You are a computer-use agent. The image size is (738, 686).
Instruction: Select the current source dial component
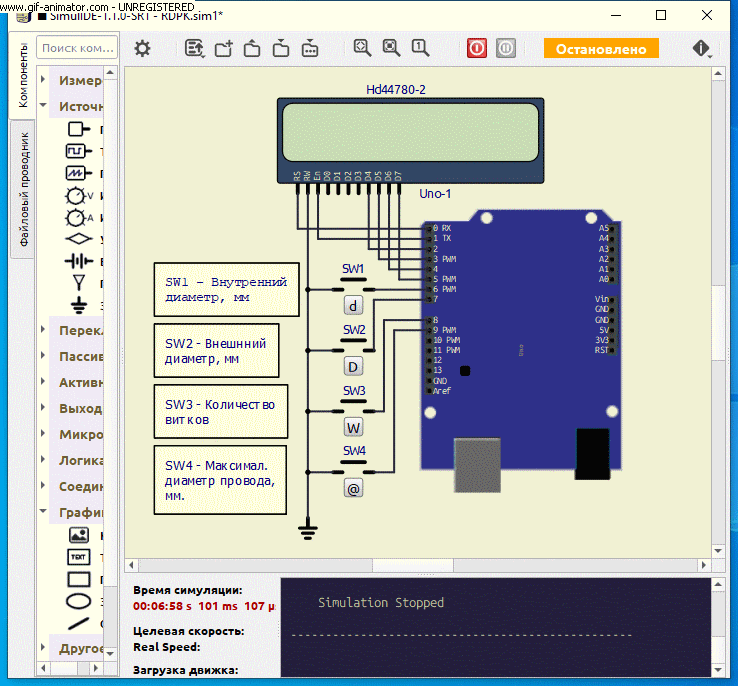pos(79,218)
